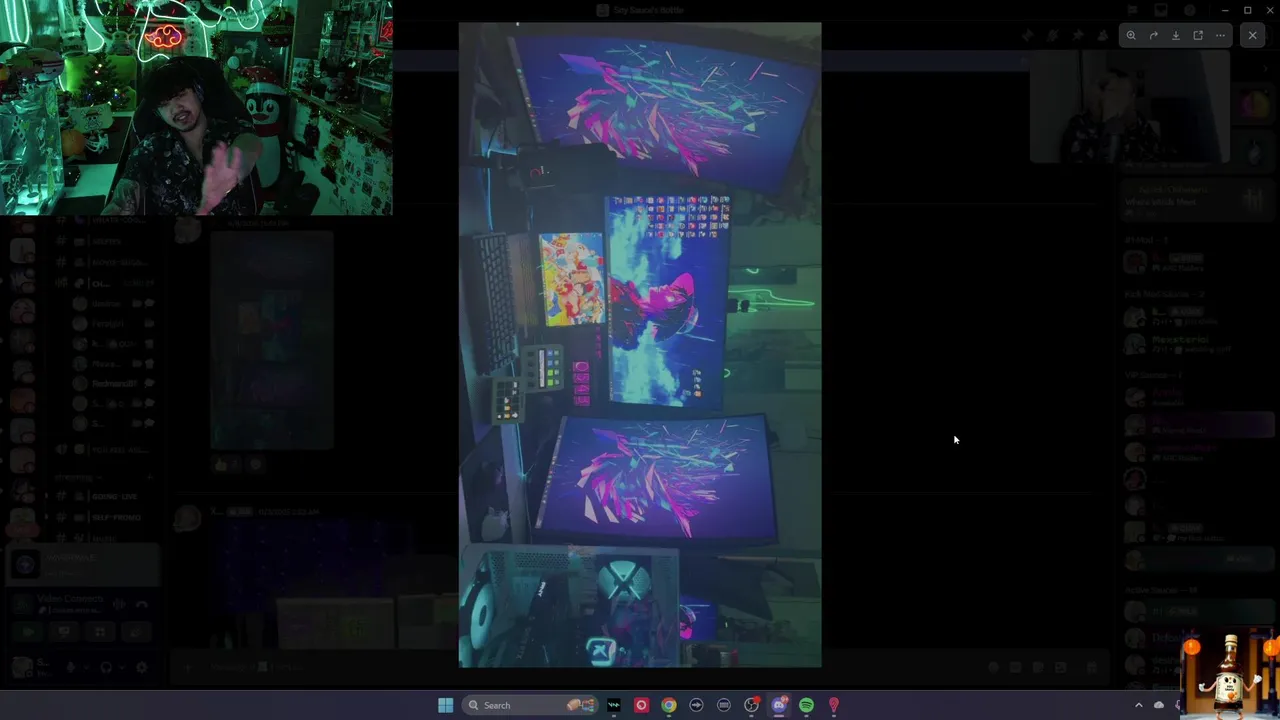Open the green waveform app in taskbar

pyautogui.click(x=614, y=705)
